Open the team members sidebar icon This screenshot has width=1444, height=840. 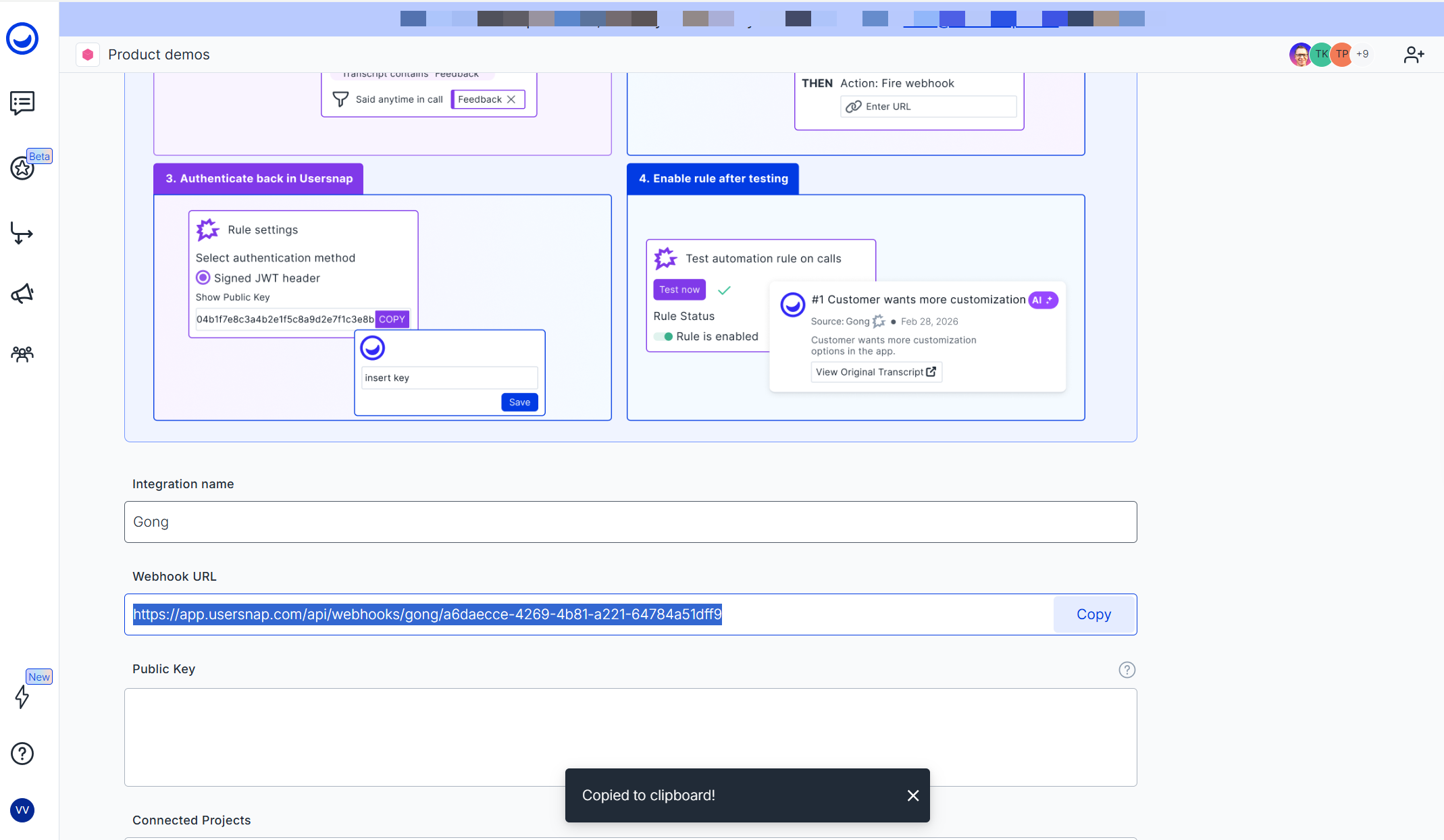(22, 354)
